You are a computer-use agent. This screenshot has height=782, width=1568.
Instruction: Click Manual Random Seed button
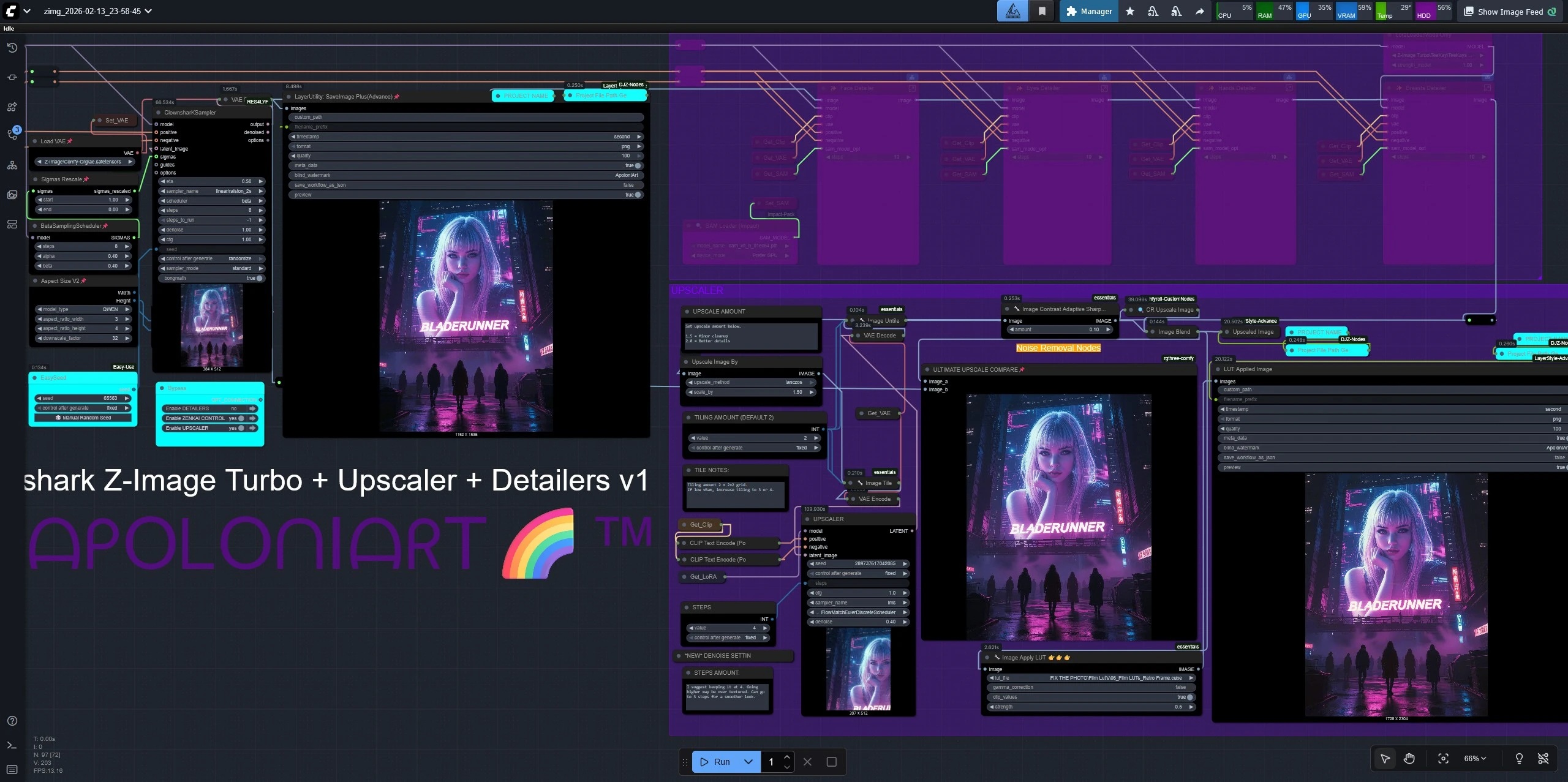click(x=83, y=418)
